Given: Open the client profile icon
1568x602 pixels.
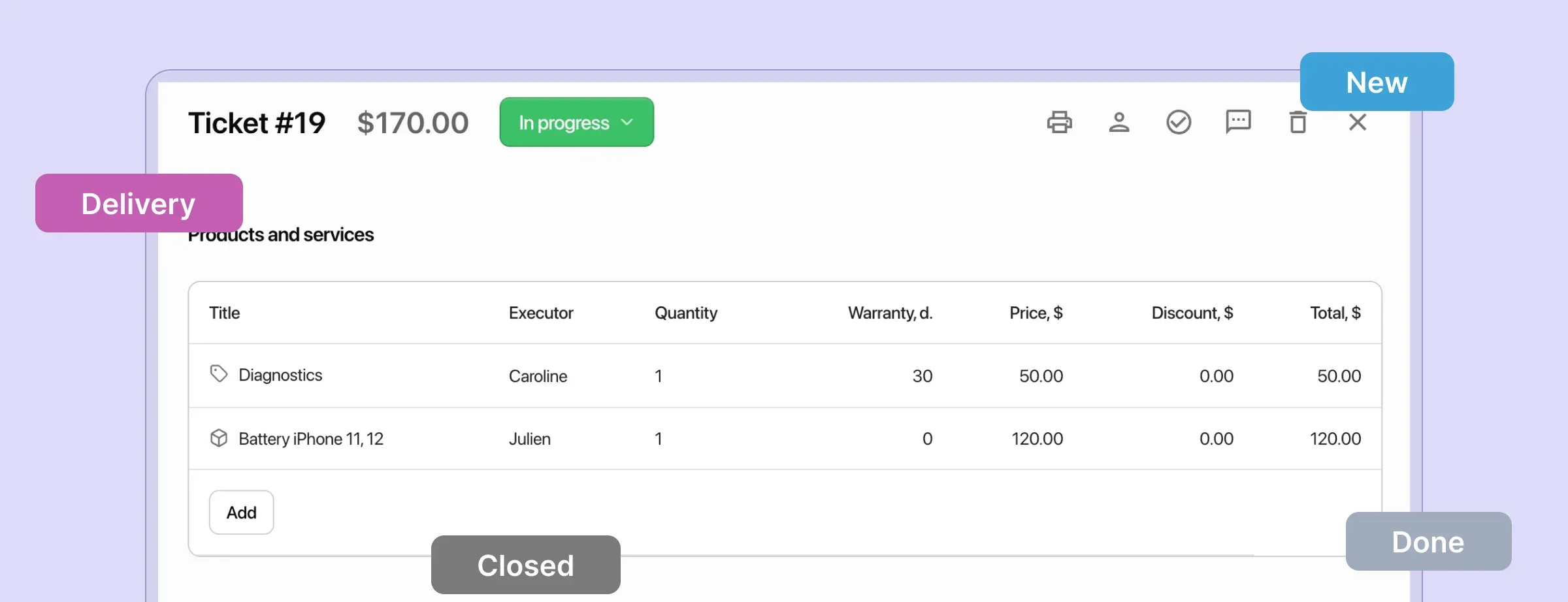Looking at the screenshot, I should [1119, 122].
